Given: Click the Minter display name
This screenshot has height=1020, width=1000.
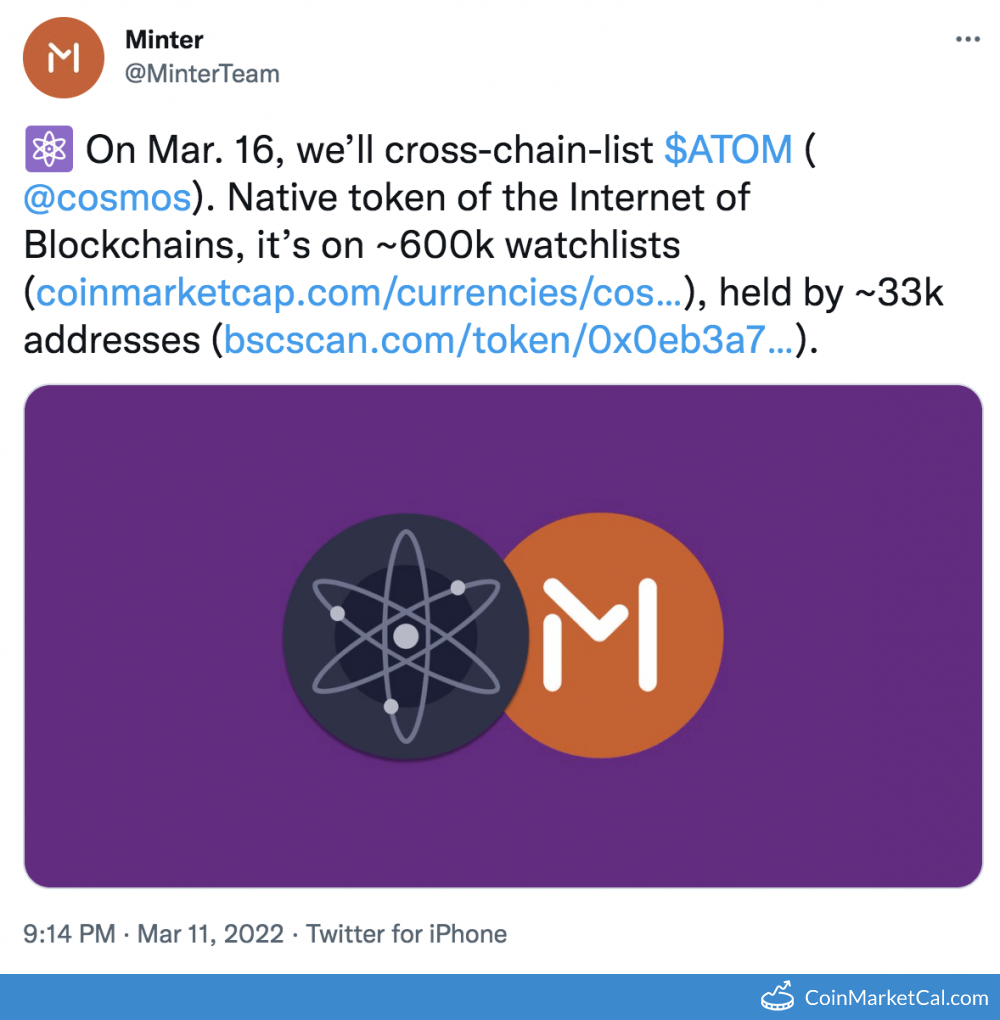Looking at the screenshot, I should click(x=164, y=40).
